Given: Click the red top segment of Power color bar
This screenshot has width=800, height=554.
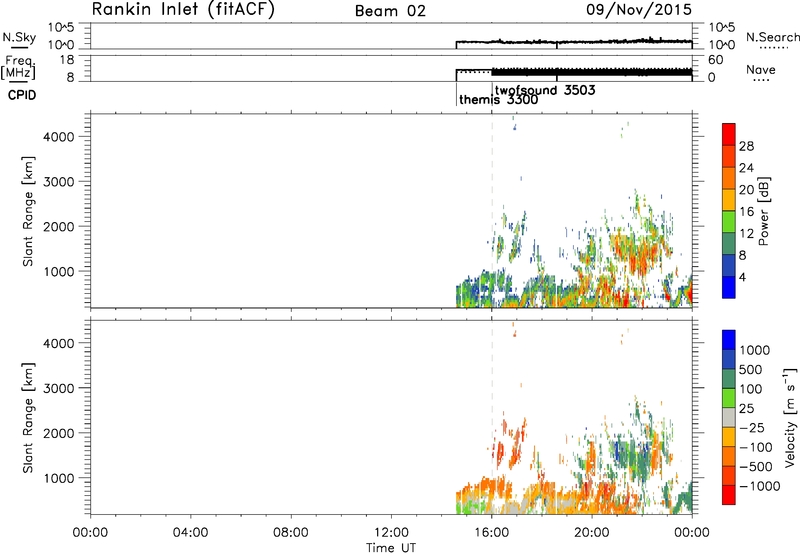Looking at the screenshot, I should click(729, 134).
